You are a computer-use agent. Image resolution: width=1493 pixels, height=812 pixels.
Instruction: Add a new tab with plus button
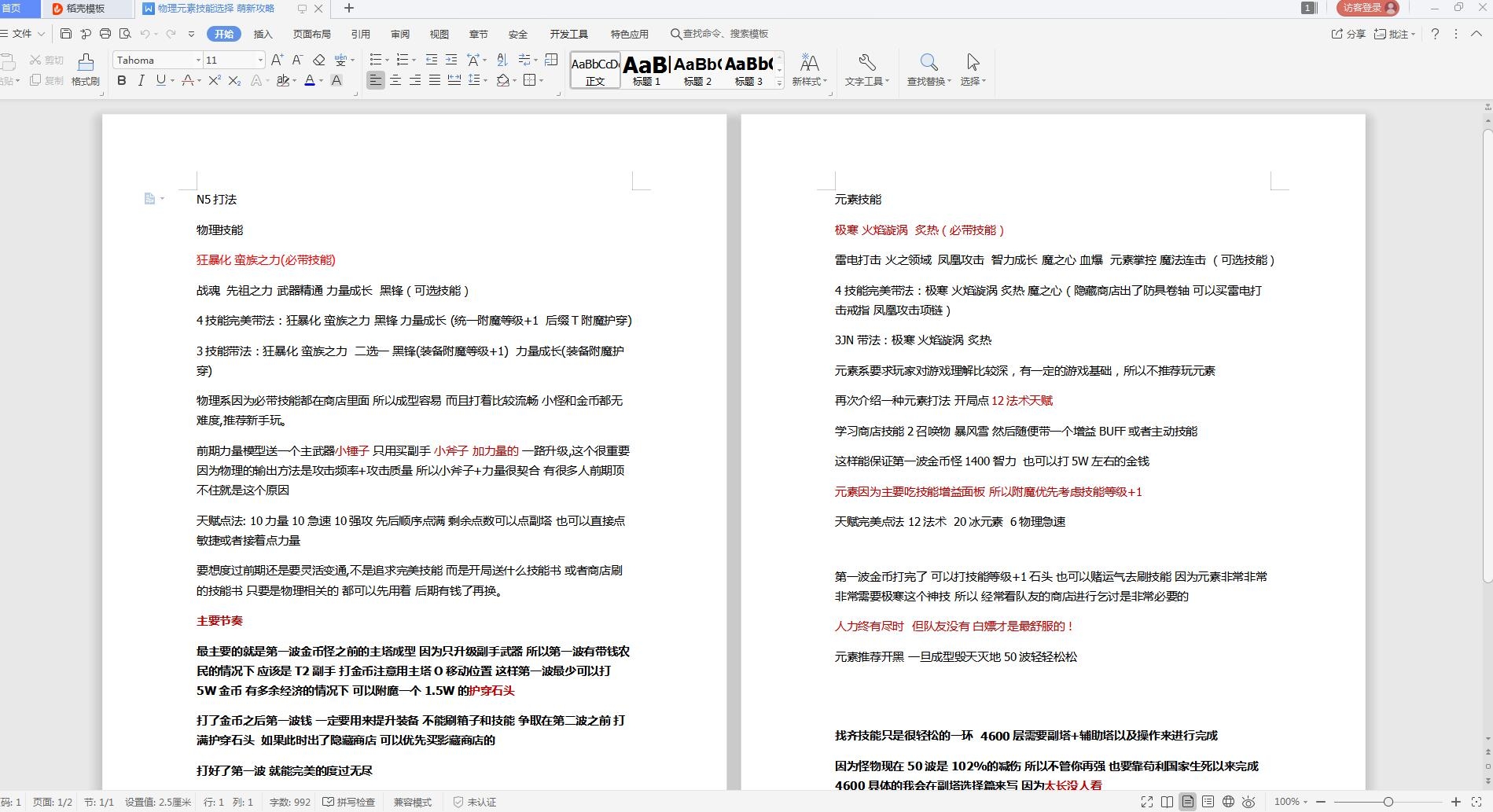coord(349,9)
